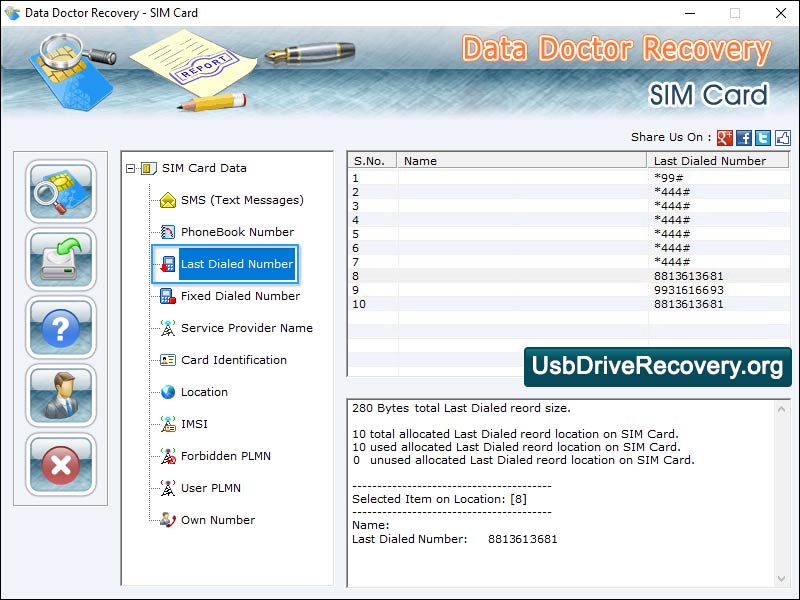800x600 pixels.
Task: Share on Google+
Action: click(x=724, y=138)
